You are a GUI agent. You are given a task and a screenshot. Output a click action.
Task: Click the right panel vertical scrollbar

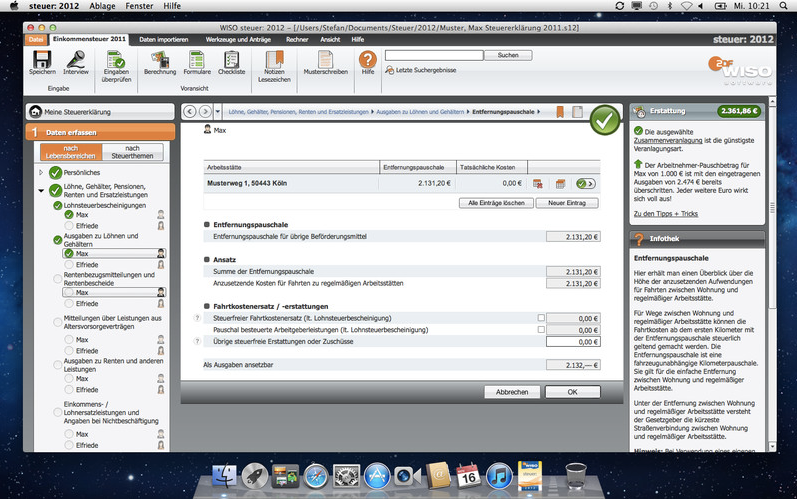[773, 274]
